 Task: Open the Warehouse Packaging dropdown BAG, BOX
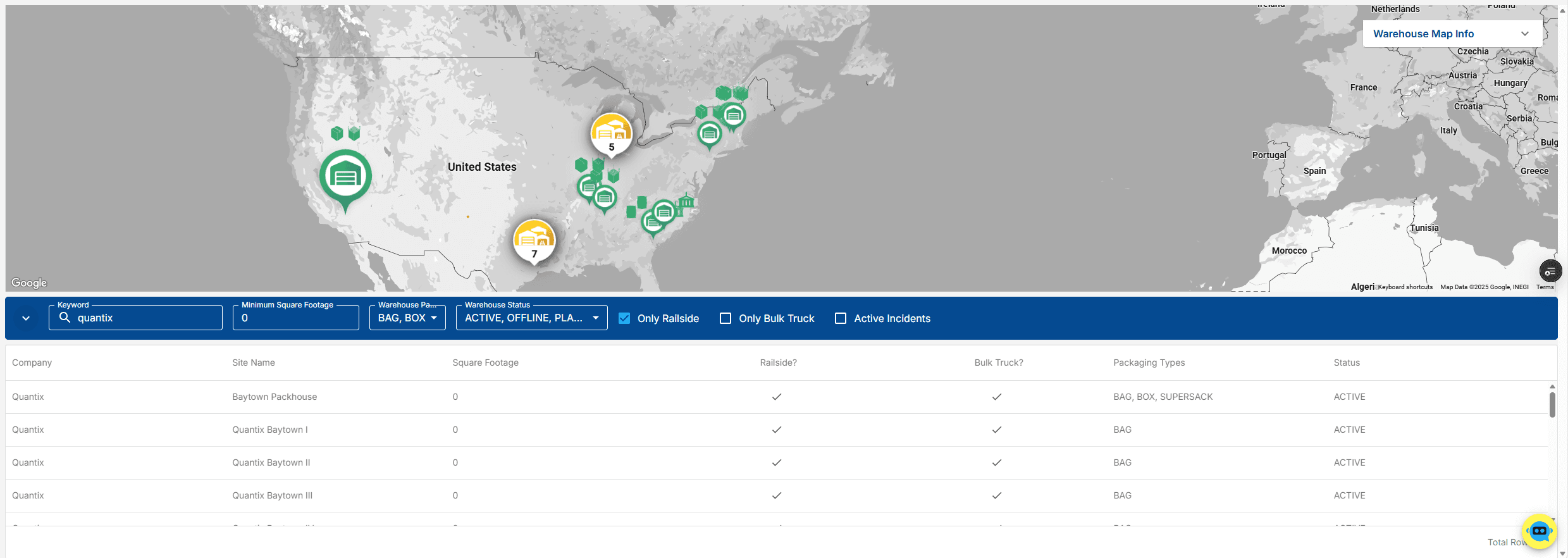click(407, 318)
